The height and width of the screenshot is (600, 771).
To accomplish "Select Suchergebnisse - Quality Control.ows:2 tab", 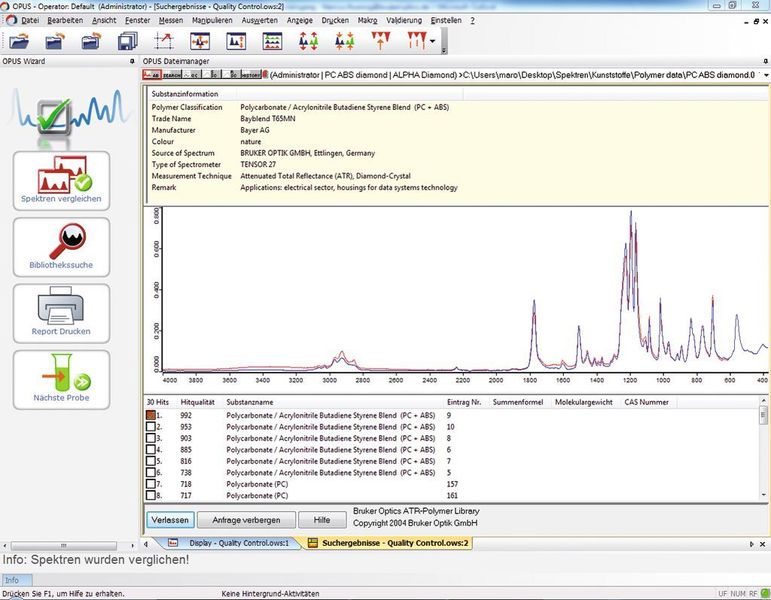I will click(388, 543).
